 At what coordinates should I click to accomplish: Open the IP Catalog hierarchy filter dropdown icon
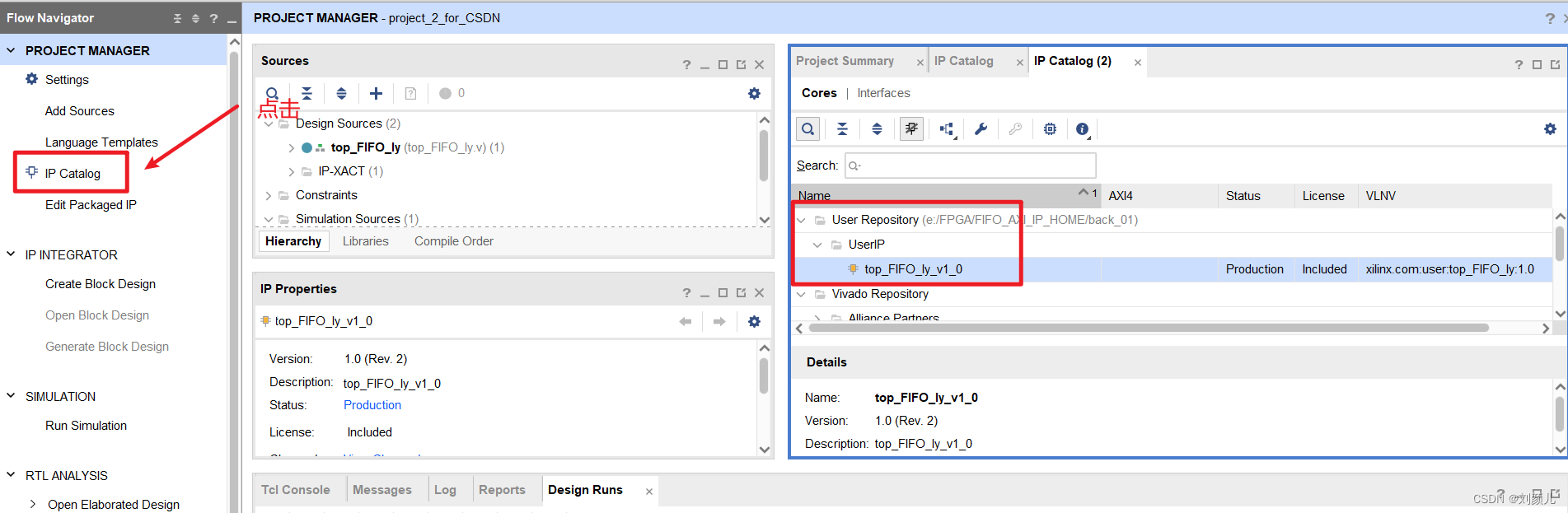click(947, 129)
